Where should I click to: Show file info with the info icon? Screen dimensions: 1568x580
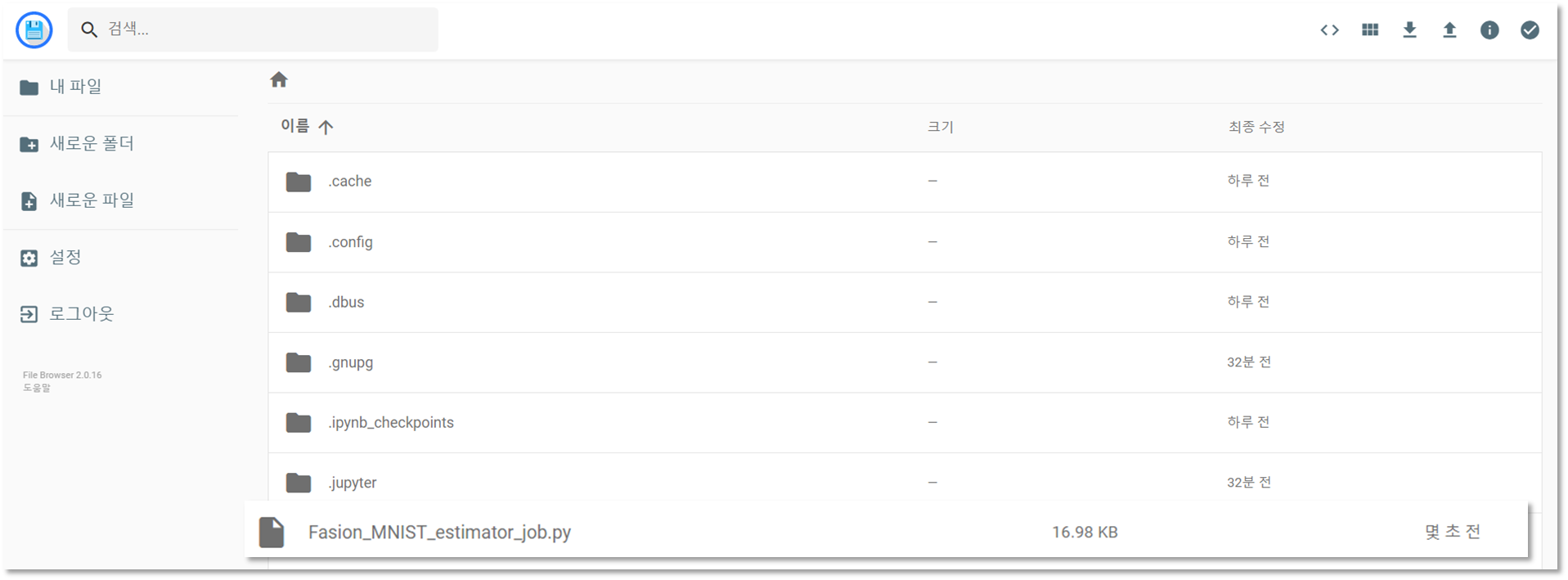[x=1489, y=30]
